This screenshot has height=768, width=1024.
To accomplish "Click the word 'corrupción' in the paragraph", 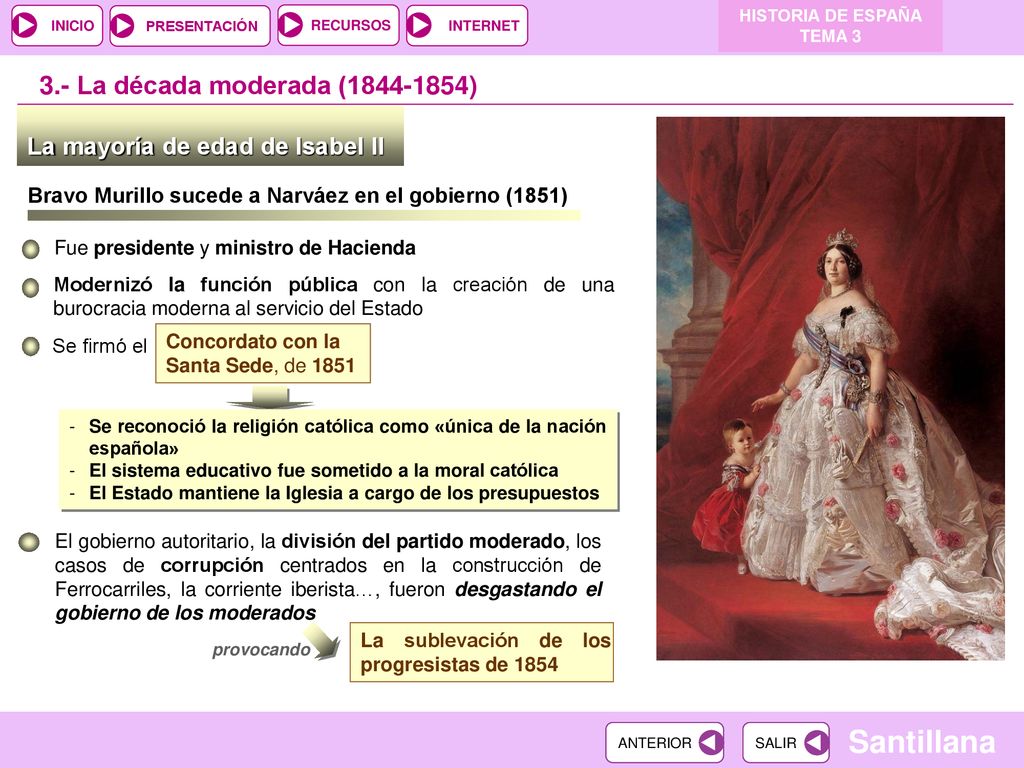I will coord(212,566).
